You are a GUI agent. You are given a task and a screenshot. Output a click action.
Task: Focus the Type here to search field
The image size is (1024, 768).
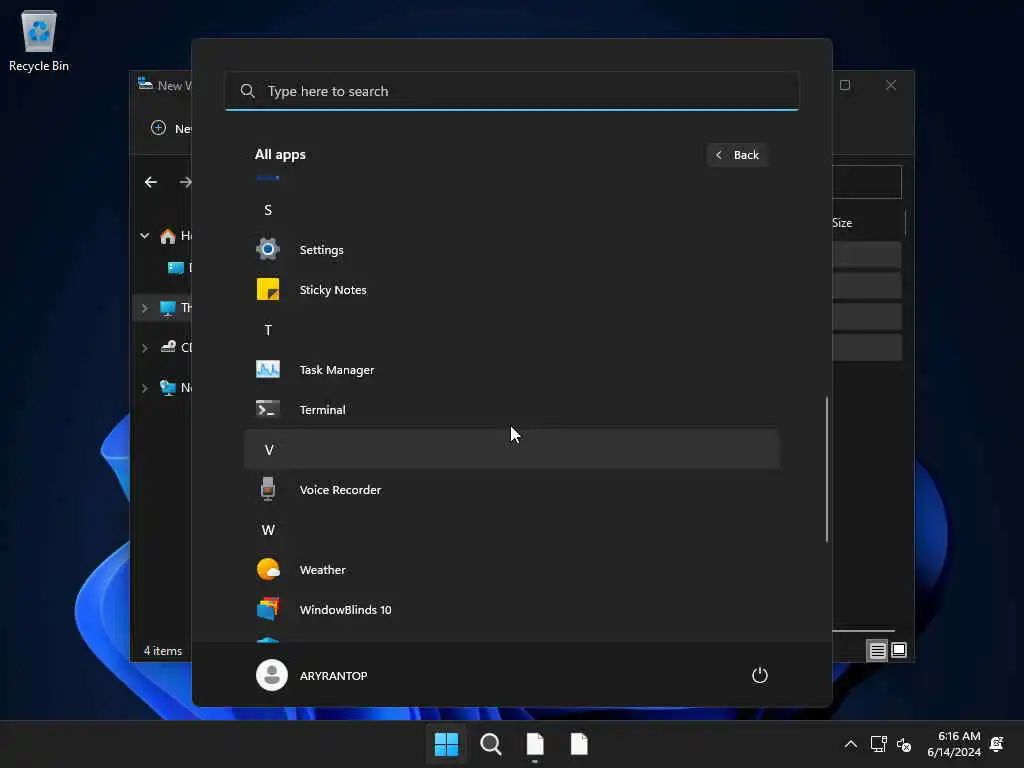tap(511, 91)
